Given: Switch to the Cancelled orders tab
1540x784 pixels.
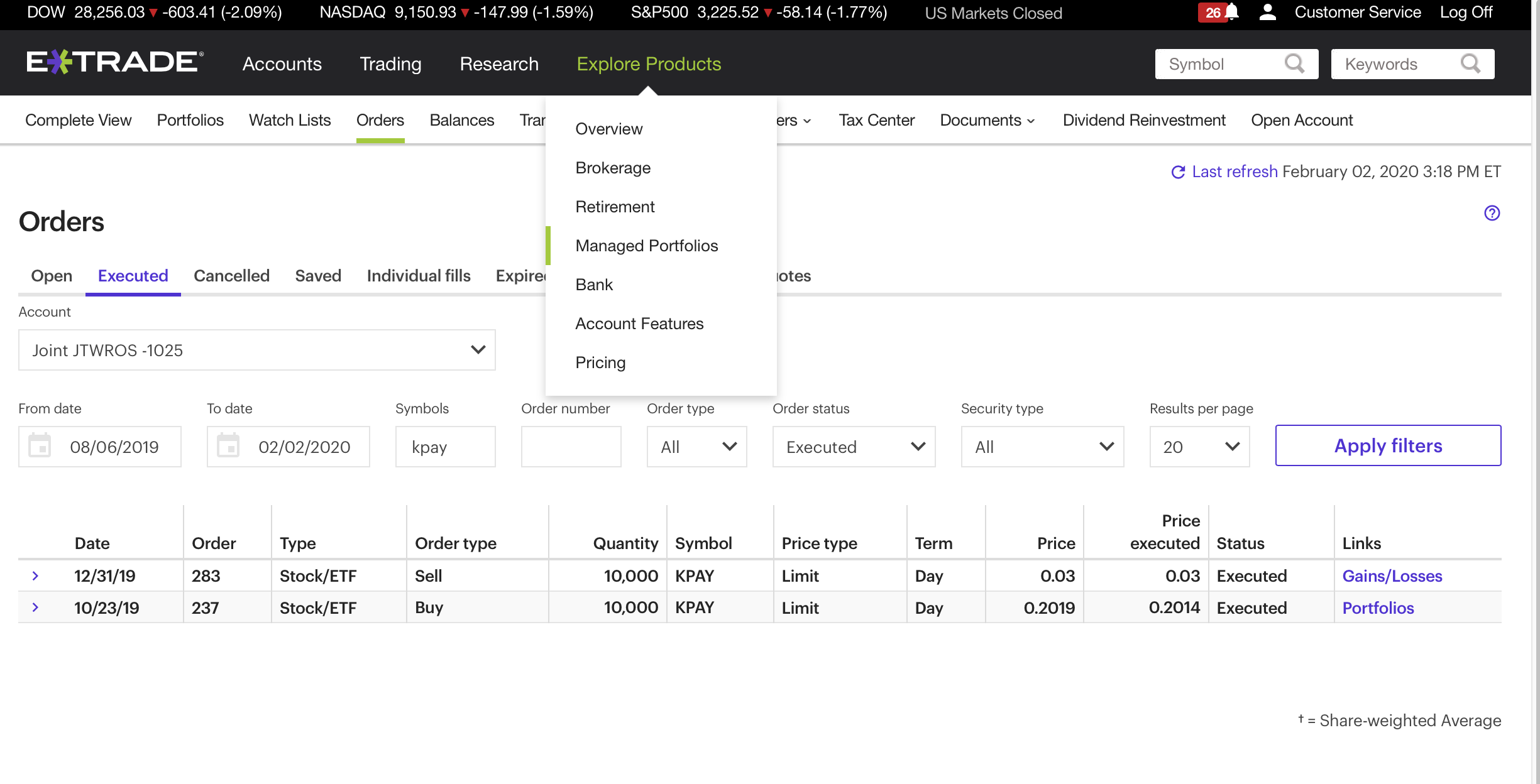Looking at the screenshot, I should pos(231,276).
